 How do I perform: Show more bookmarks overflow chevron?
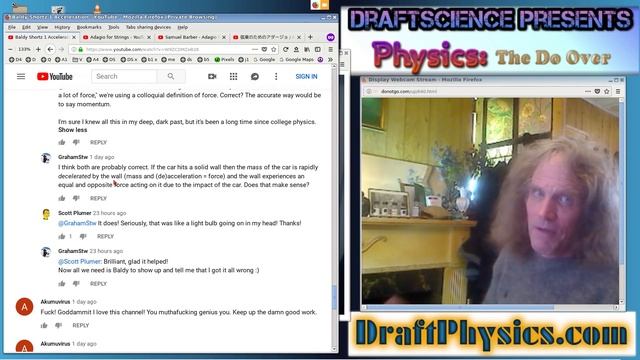tap(331, 60)
